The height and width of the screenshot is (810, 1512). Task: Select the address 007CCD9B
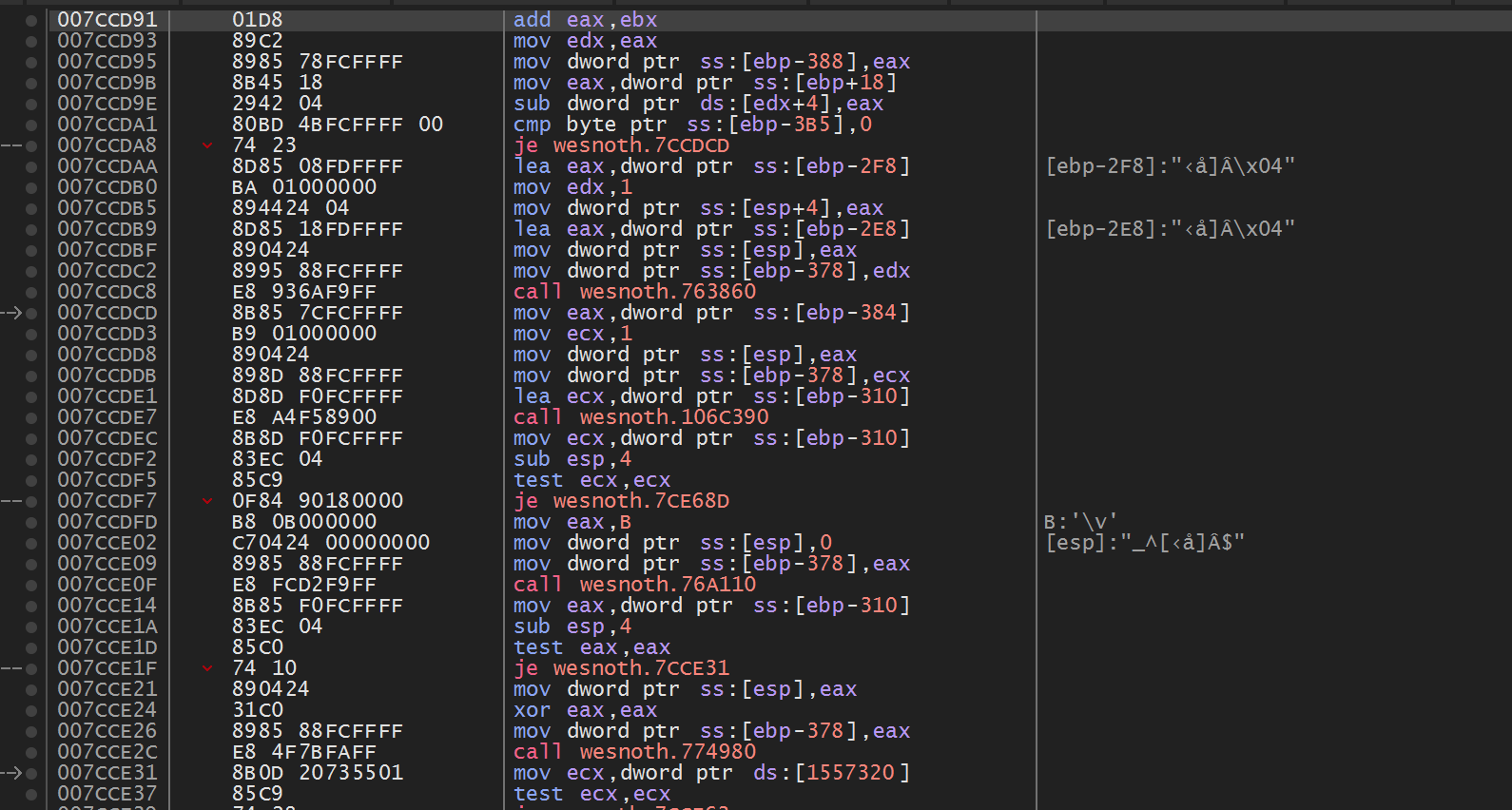pos(107,83)
